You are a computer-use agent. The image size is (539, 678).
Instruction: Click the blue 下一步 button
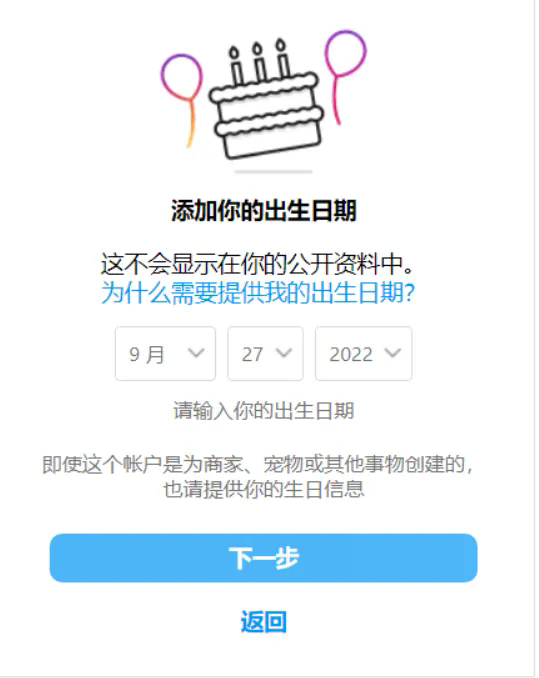click(x=264, y=558)
